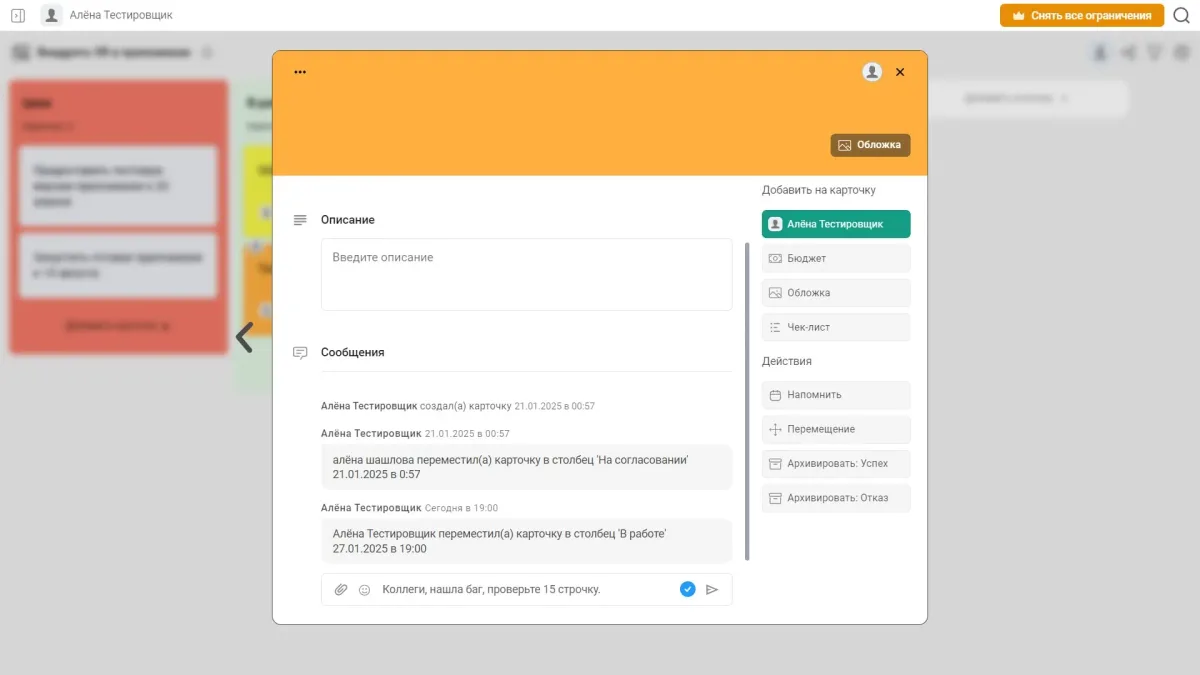Open the Перемещение move action
This screenshot has width=1200, height=675.
[836, 430]
